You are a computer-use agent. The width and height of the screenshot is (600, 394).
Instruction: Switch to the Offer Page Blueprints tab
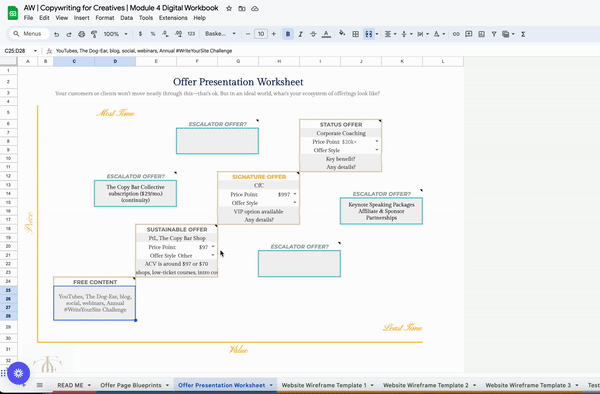point(130,385)
